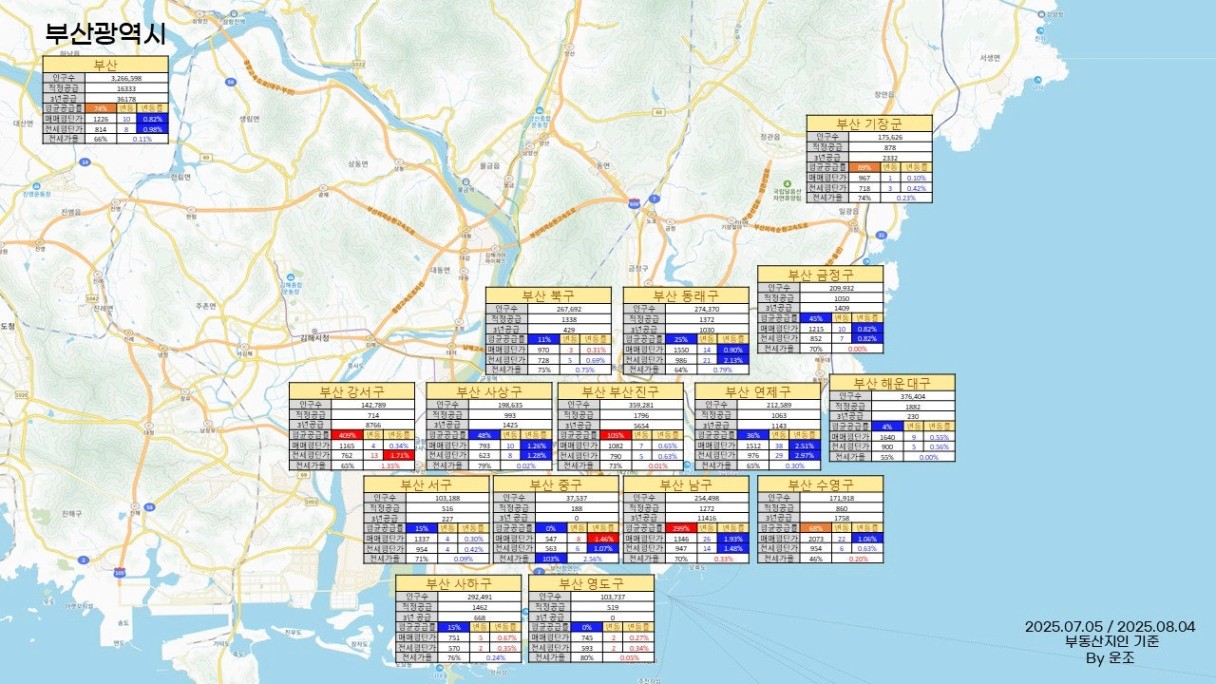Select the Busan population value 3,266,598
The image size is (1216, 684).
(x=126, y=78)
